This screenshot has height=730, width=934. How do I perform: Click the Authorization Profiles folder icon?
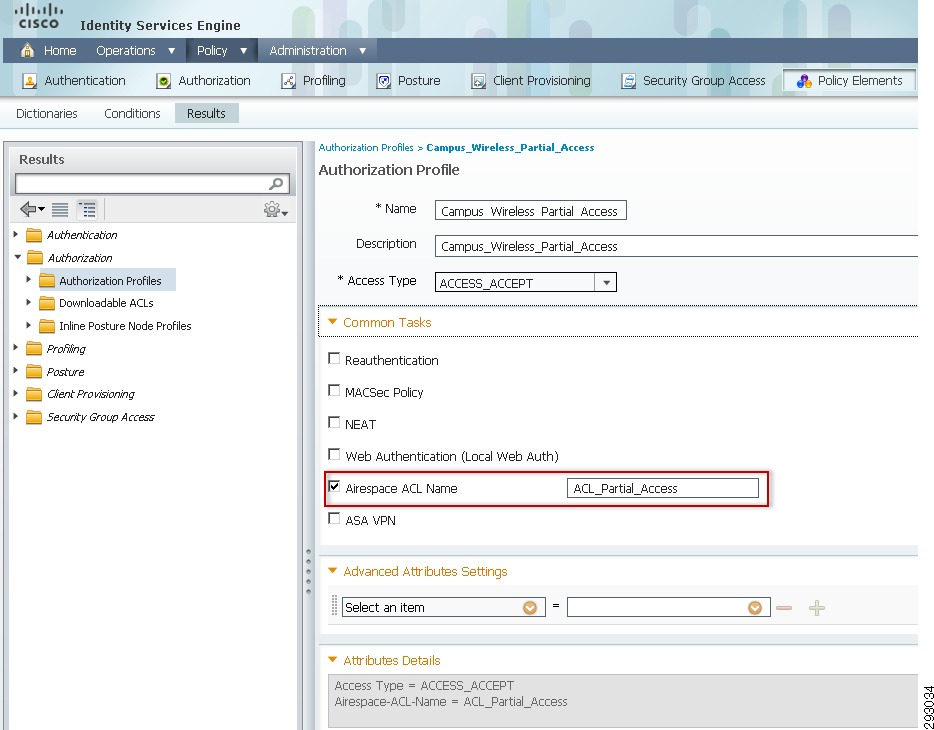tap(47, 280)
